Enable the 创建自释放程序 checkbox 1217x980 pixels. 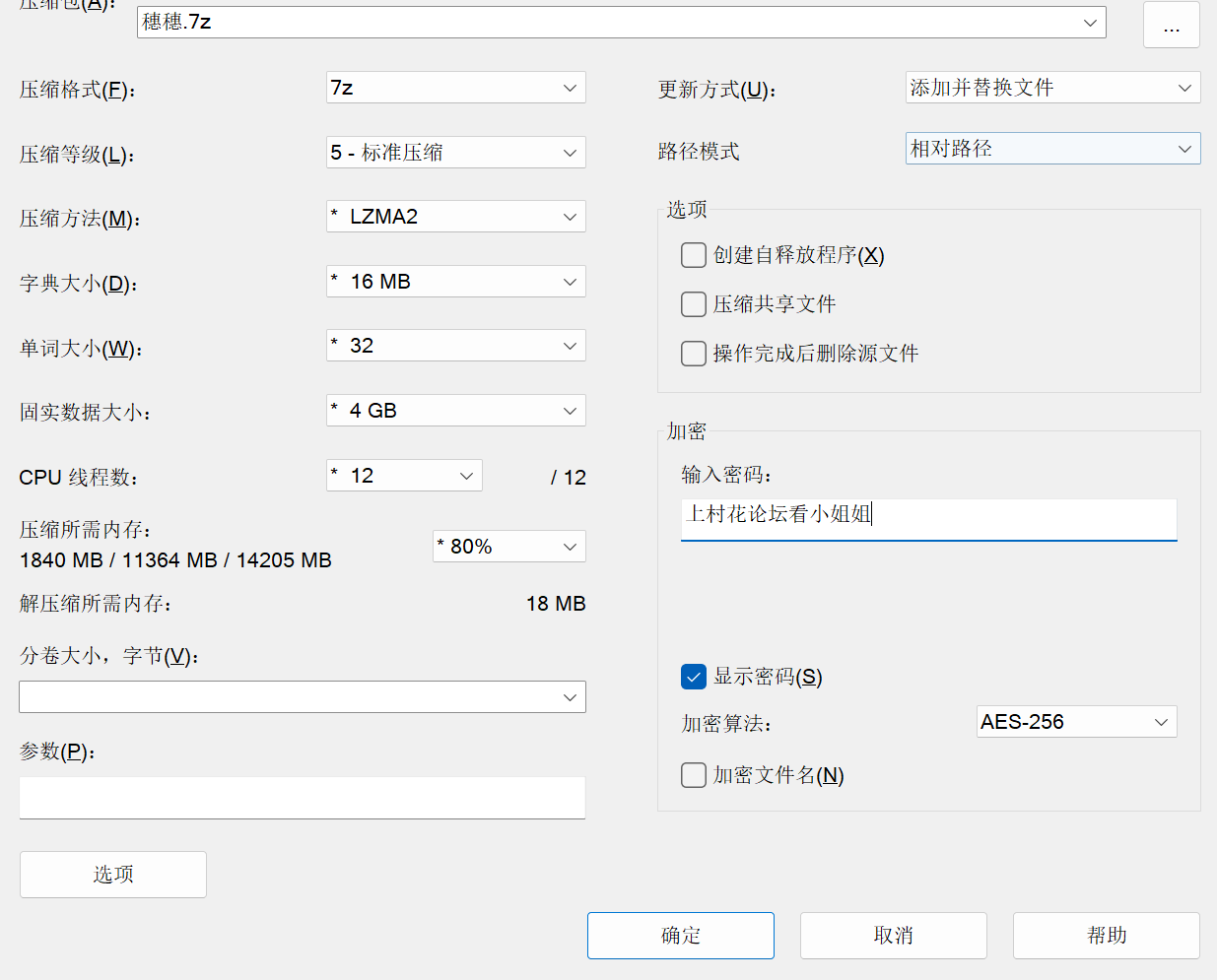[694, 256]
